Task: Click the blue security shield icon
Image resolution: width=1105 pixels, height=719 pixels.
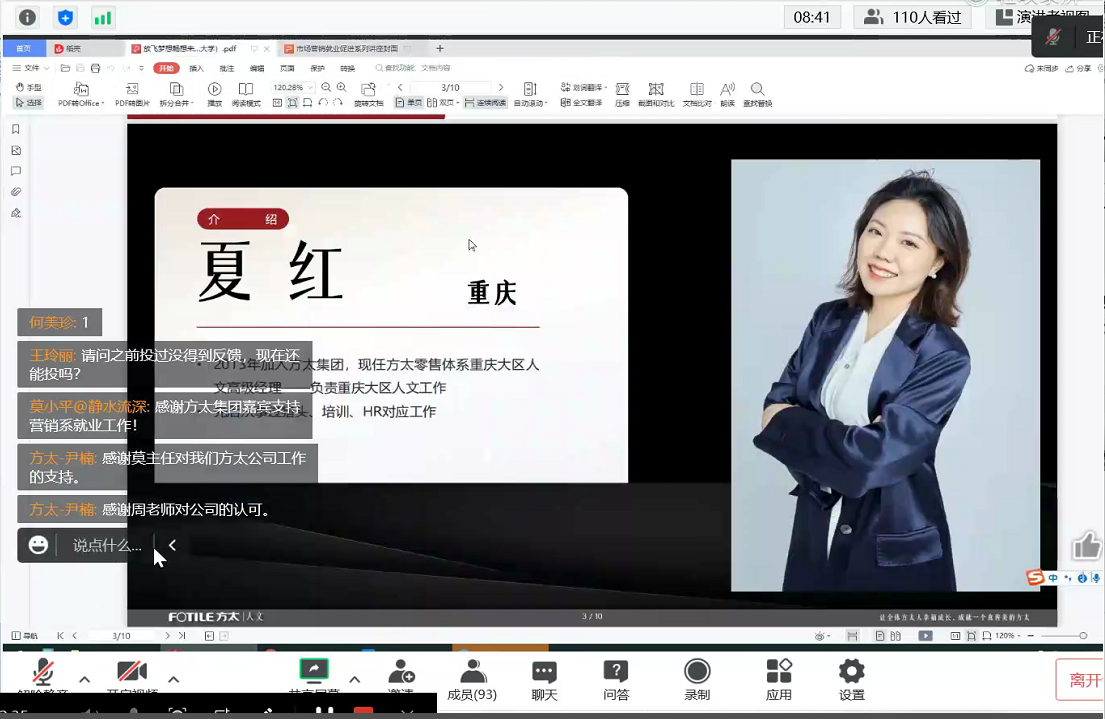Action: (x=65, y=17)
